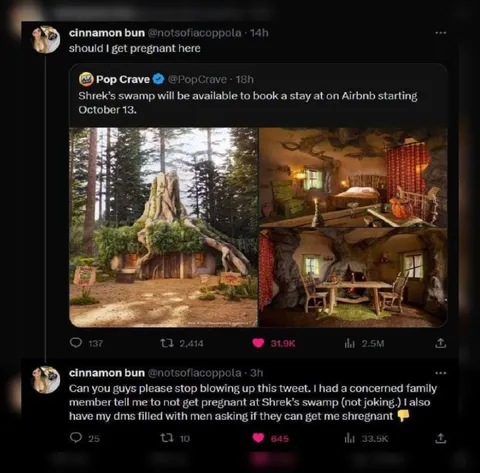Open more options menu on second tweet
The image size is (480, 473).
point(440,373)
